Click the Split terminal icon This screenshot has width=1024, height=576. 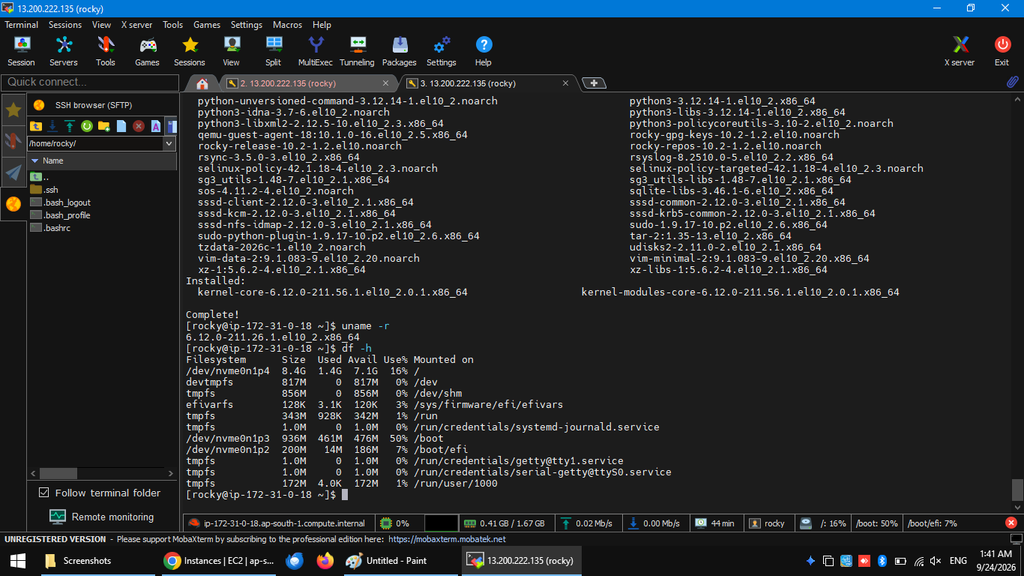(273, 51)
